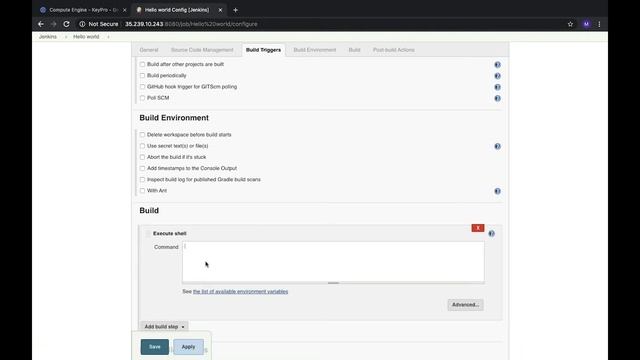This screenshot has height=360, width=640.
Task: Open the Hello world breadcrumb link
Action: (86, 37)
